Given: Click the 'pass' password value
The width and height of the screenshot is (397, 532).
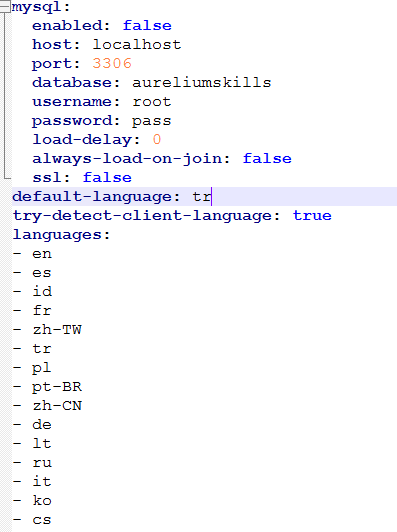Looking at the screenshot, I should (152, 121).
